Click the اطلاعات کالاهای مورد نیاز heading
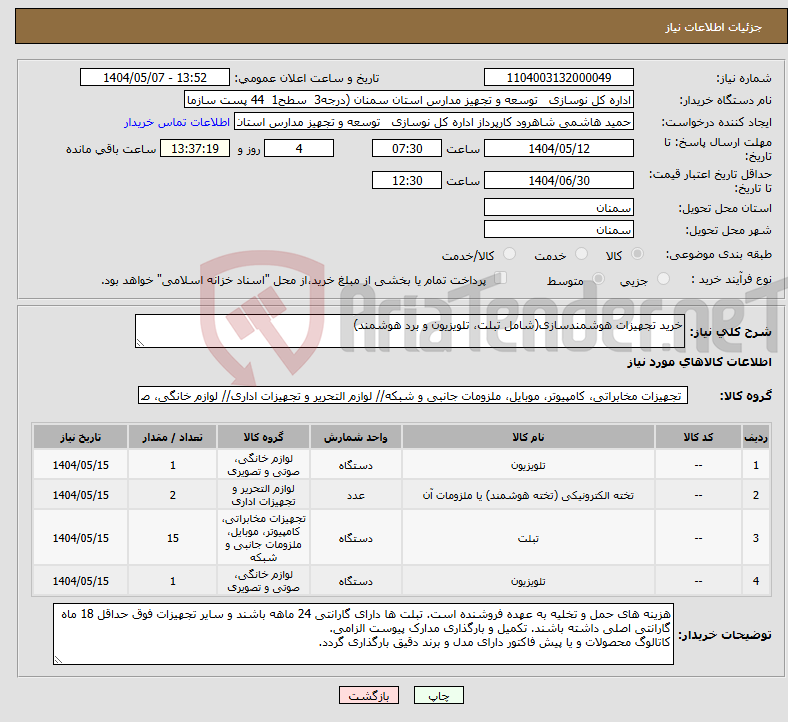Viewport: 788px width, 722px height. (699, 362)
